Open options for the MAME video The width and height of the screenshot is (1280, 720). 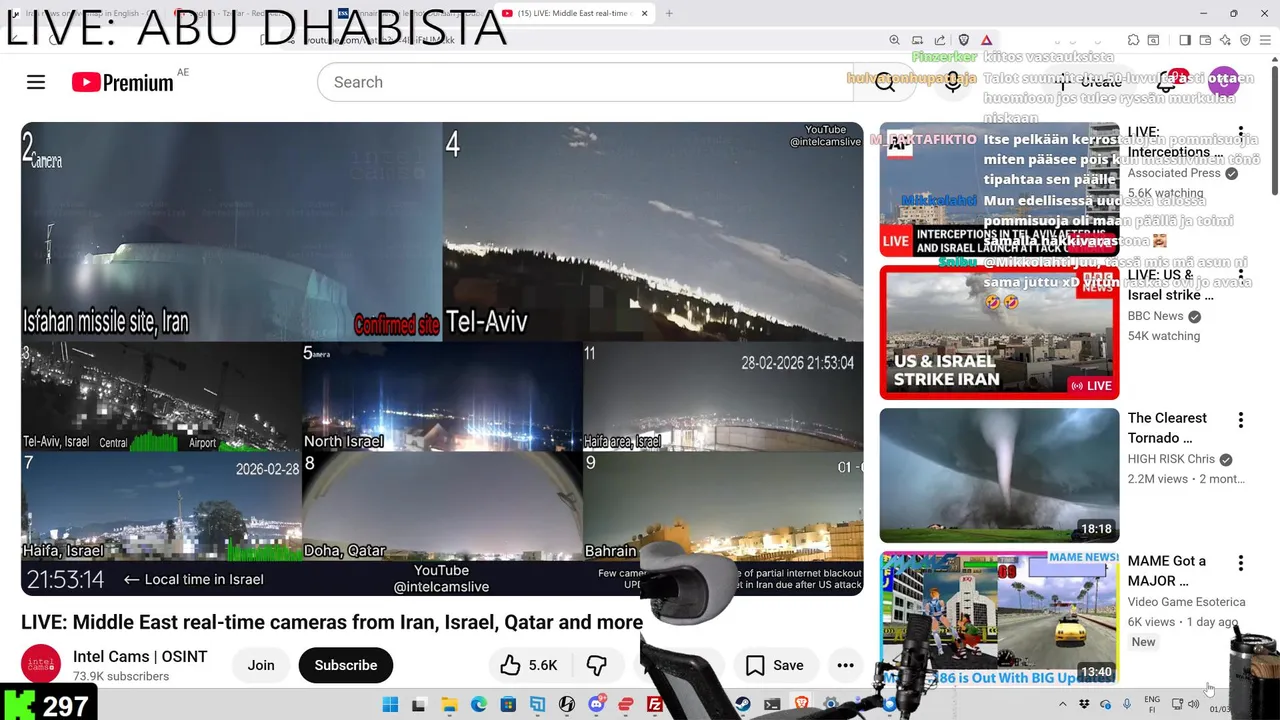click(1241, 563)
